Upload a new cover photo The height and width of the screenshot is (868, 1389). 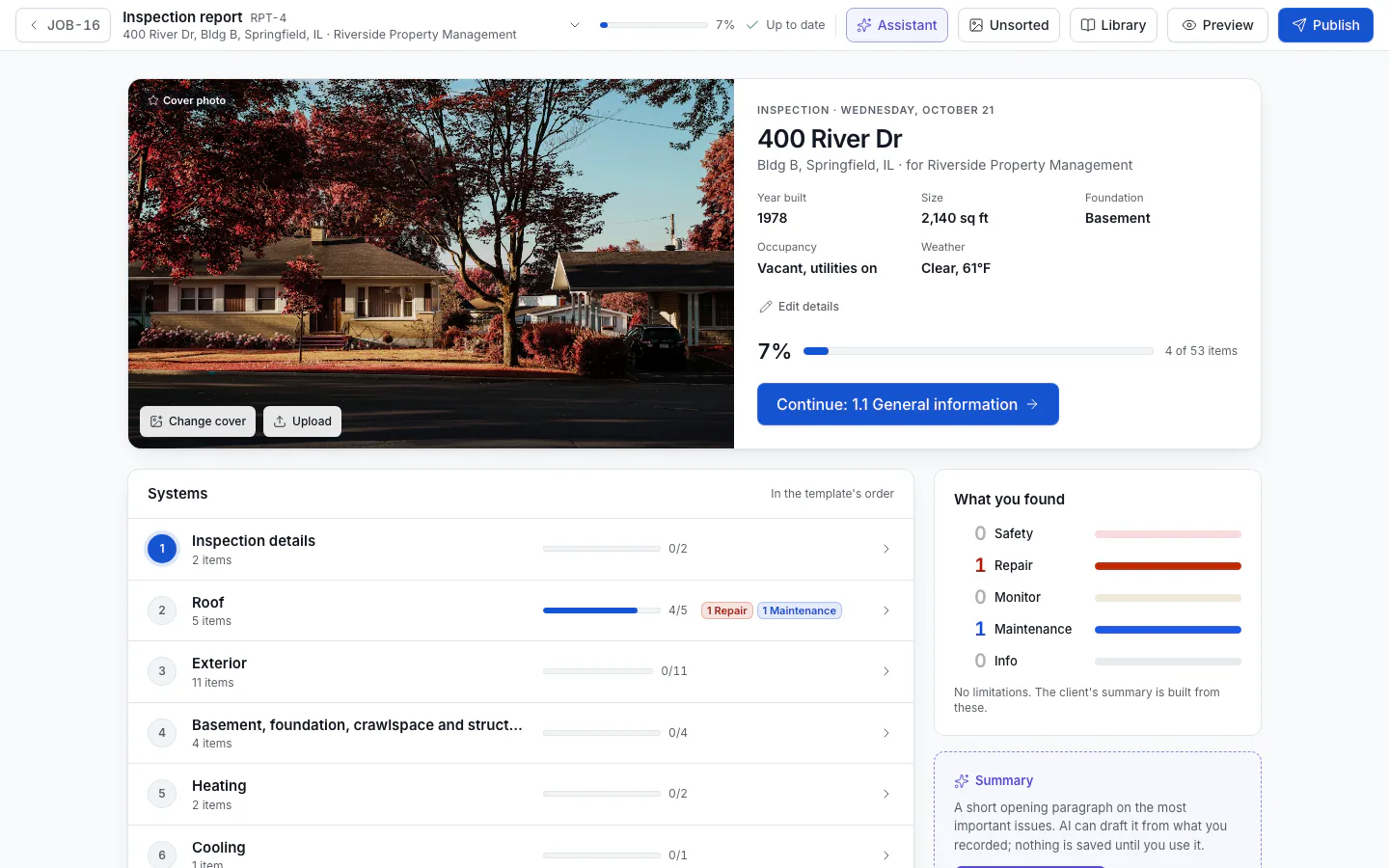(302, 421)
